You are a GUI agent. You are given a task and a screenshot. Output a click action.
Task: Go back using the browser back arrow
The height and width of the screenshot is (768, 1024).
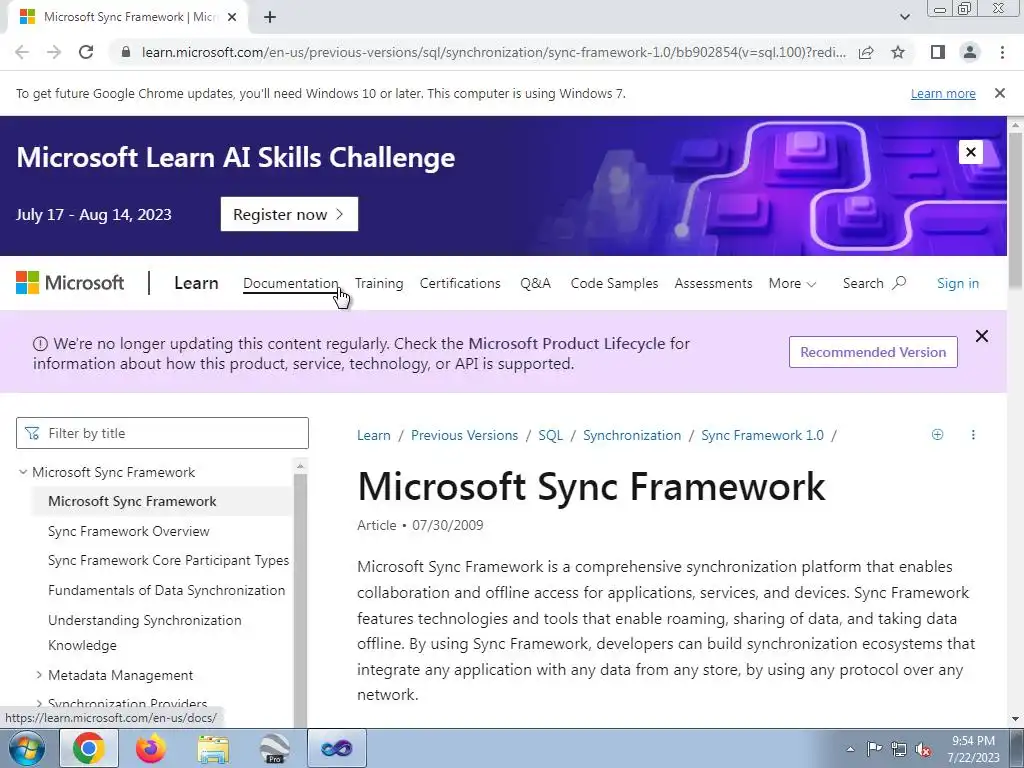[22, 52]
